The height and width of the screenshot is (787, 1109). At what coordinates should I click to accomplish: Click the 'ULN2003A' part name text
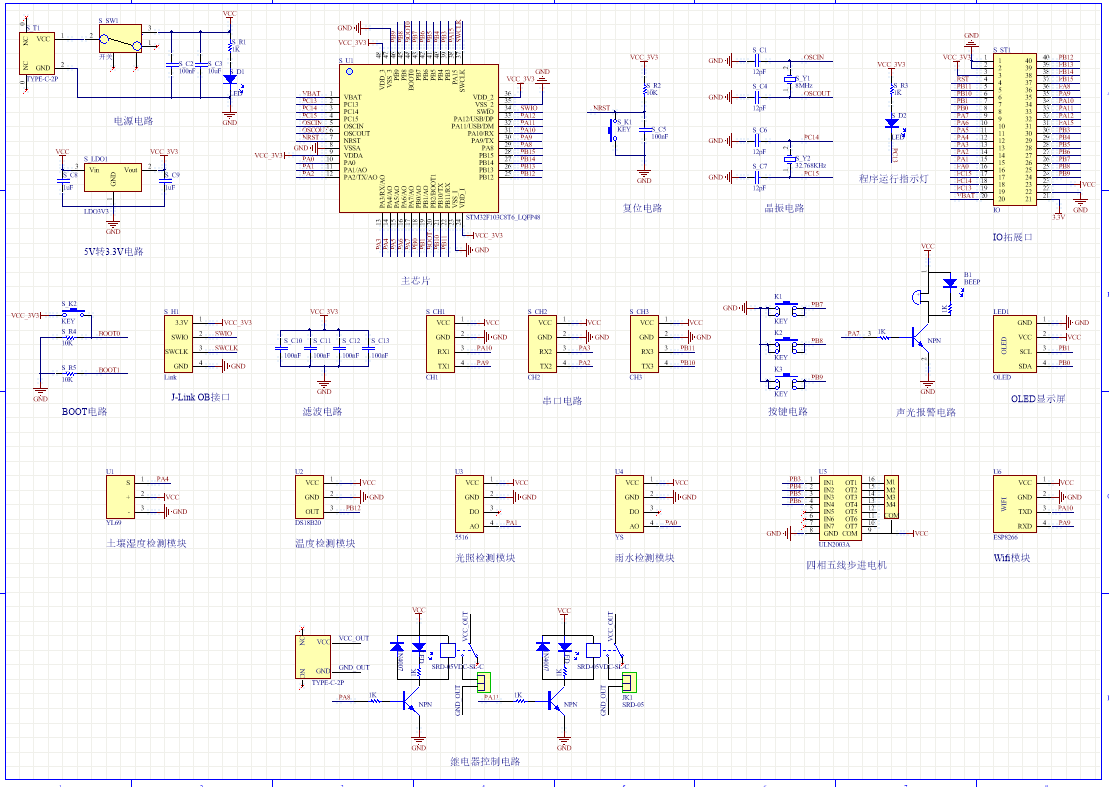click(x=835, y=544)
